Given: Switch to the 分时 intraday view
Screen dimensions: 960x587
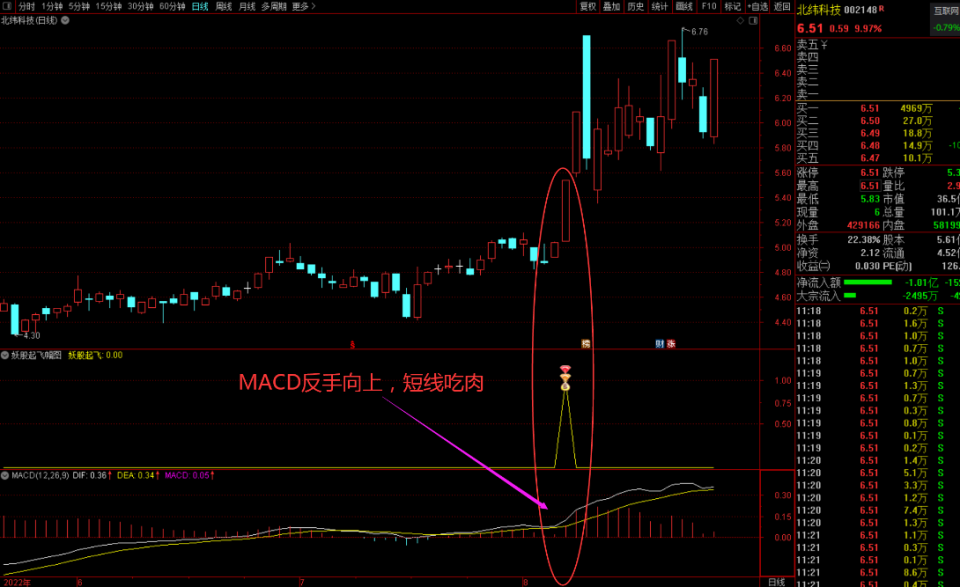Looking at the screenshot, I should coord(26,6).
